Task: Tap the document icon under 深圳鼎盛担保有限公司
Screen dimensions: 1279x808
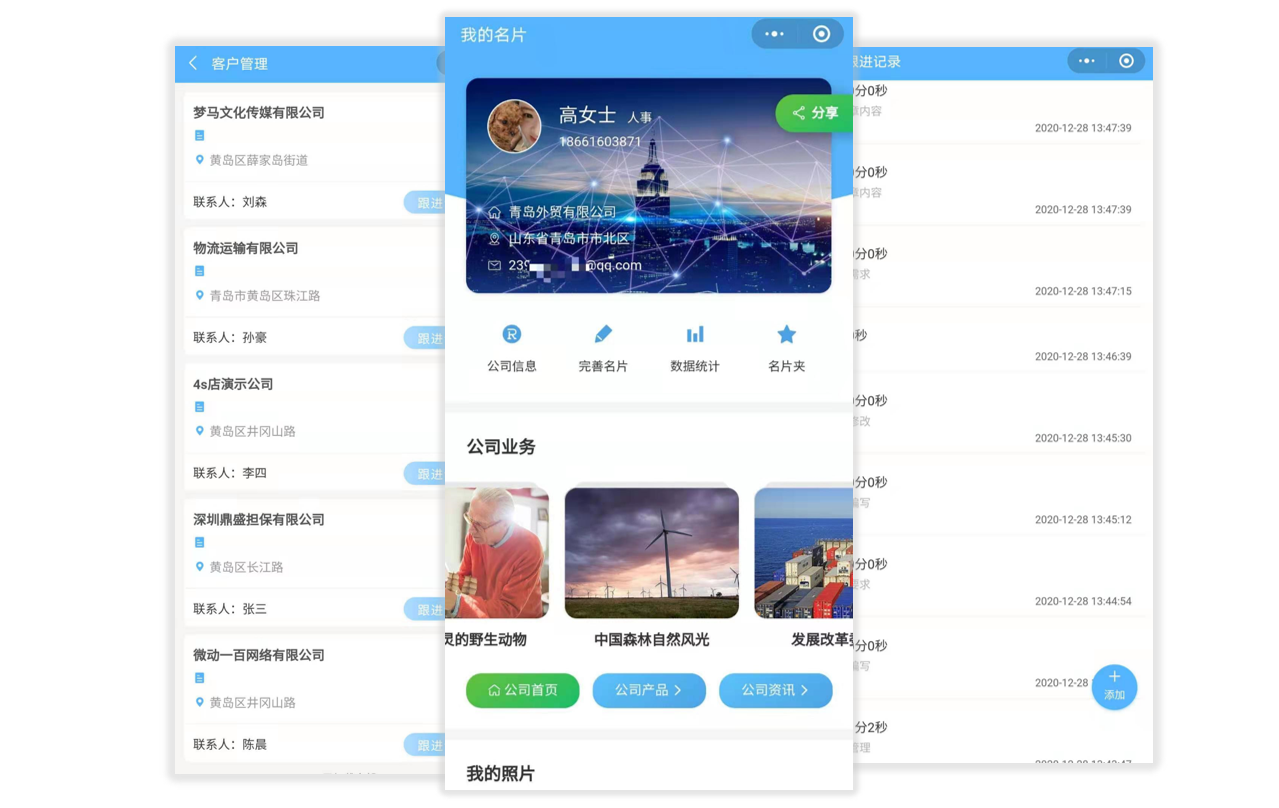Action: click(199, 542)
